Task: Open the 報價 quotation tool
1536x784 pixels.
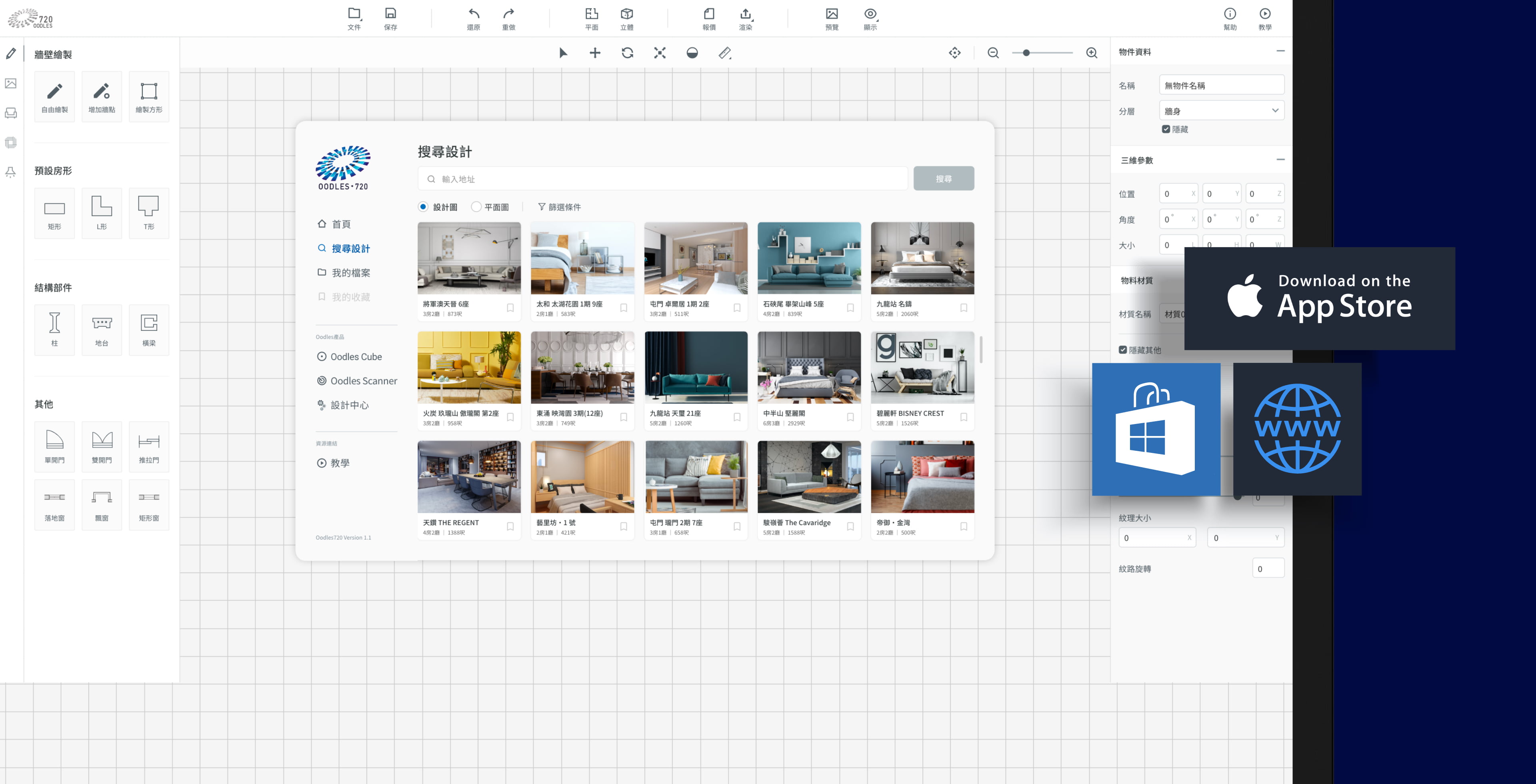Action: [x=709, y=18]
